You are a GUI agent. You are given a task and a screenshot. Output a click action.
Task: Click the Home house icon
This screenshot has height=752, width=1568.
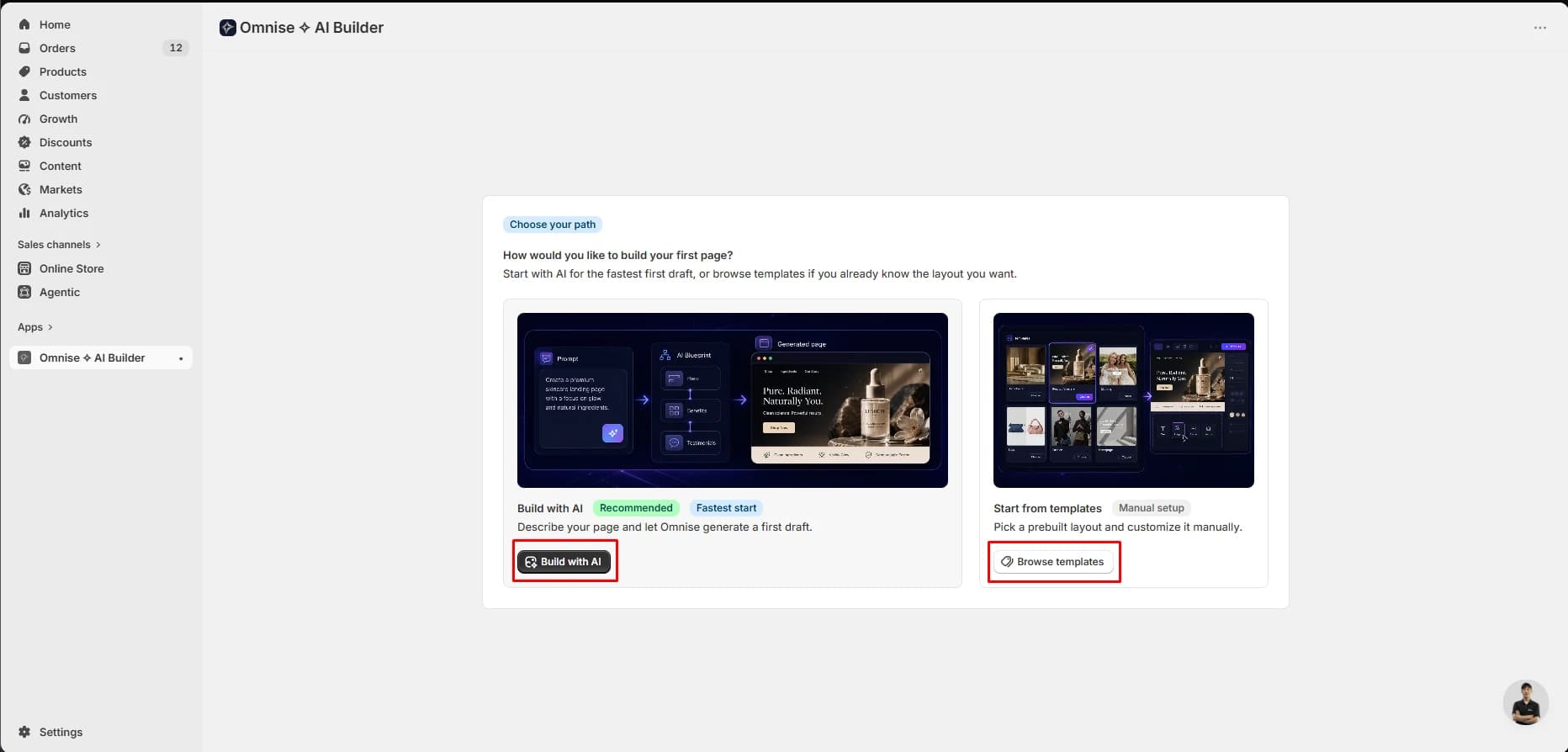point(24,24)
